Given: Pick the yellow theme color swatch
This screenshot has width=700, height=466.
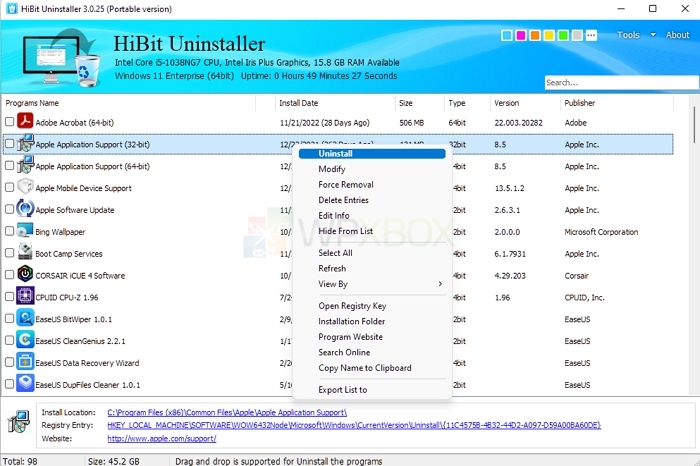Looking at the screenshot, I should (549, 35).
